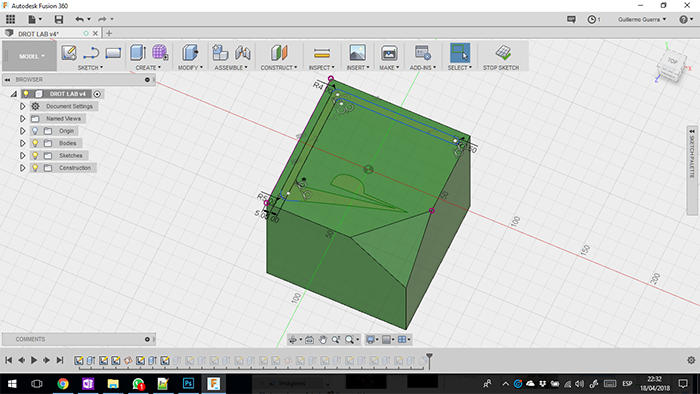This screenshot has height=394, width=700.
Task: Select the New Component assemble icon
Action: tap(220, 53)
